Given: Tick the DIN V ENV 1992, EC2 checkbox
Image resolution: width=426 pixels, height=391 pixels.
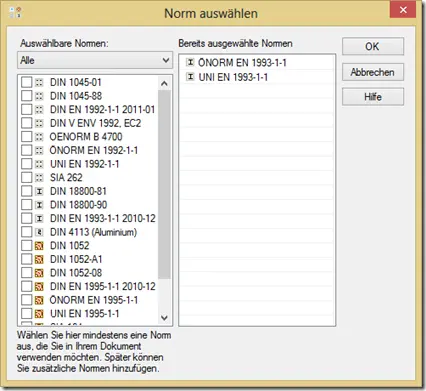Looking at the screenshot, I should [x=27, y=123].
